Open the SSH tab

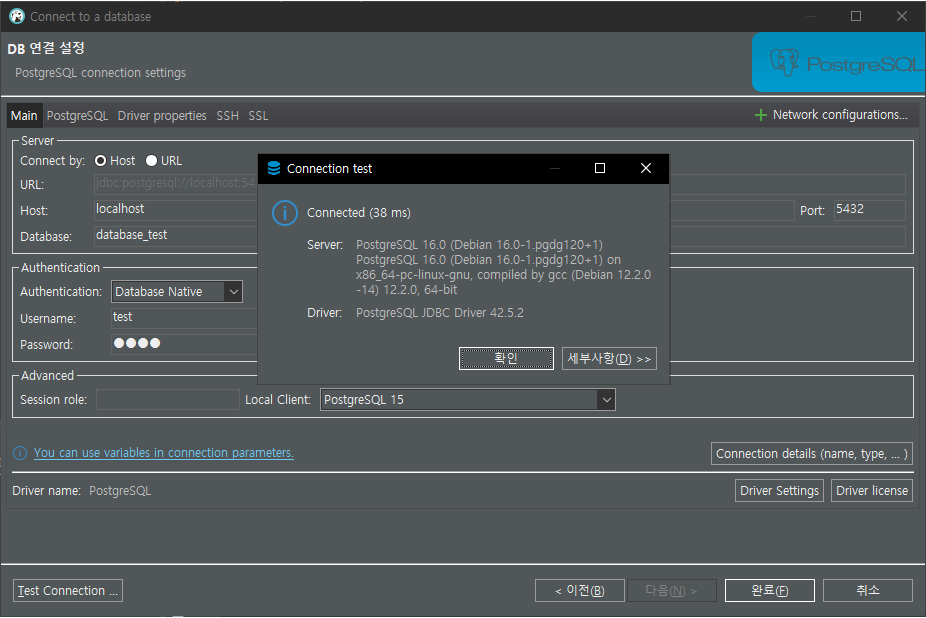(227, 116)
